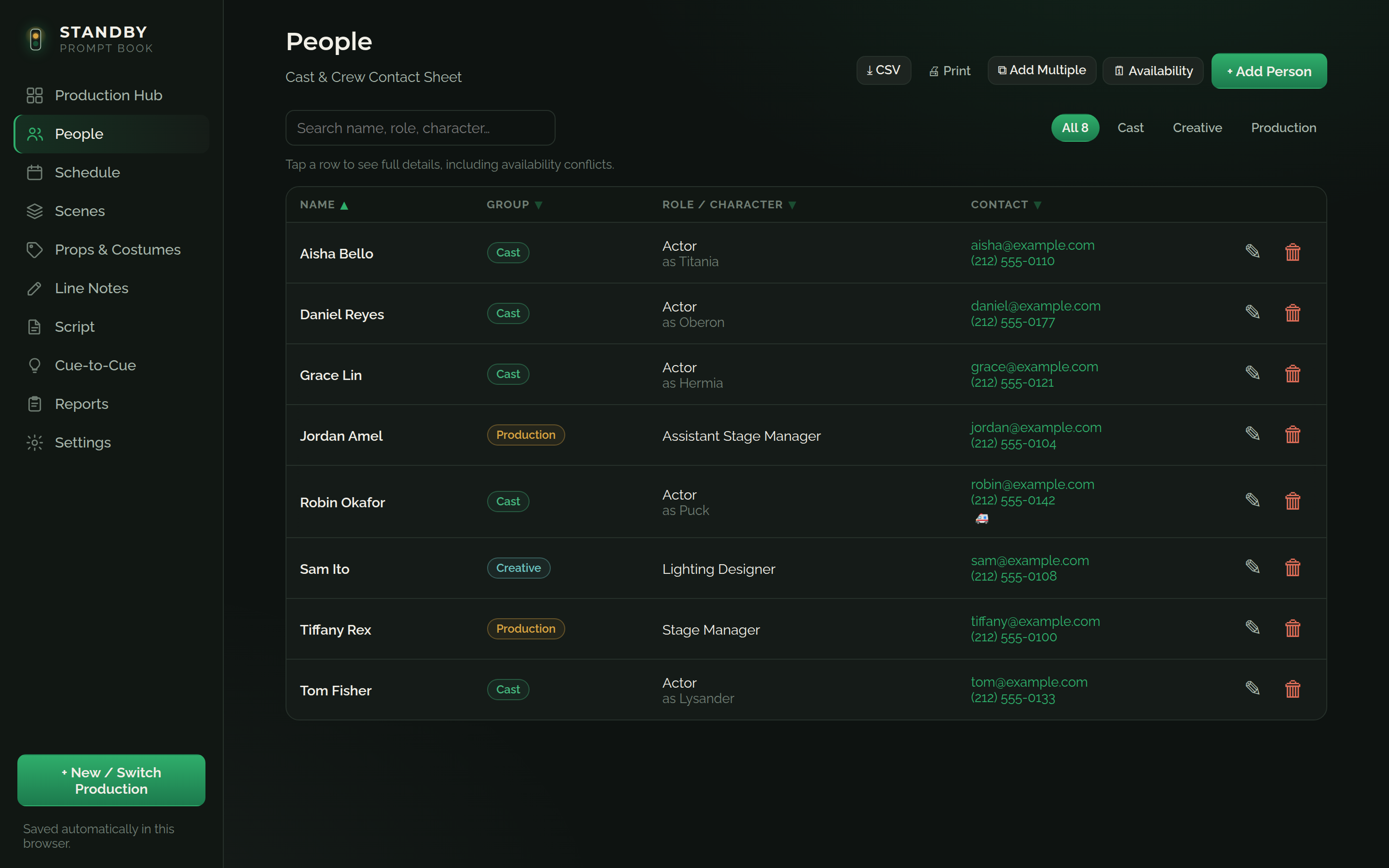
Task: Click the Tiffany Rex name cell
Action: (x=335, y=630)
